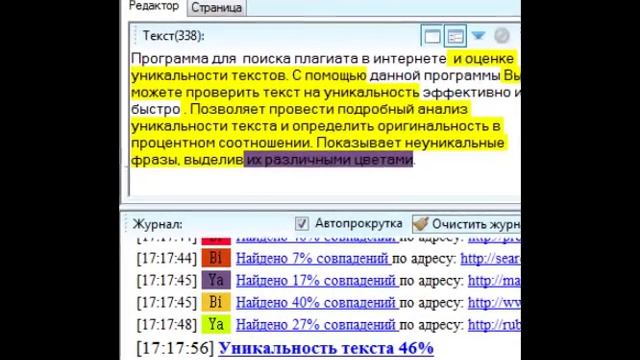Click the words данной программы in editor
The height and width of the screenshot is (360, 640).
435,76
